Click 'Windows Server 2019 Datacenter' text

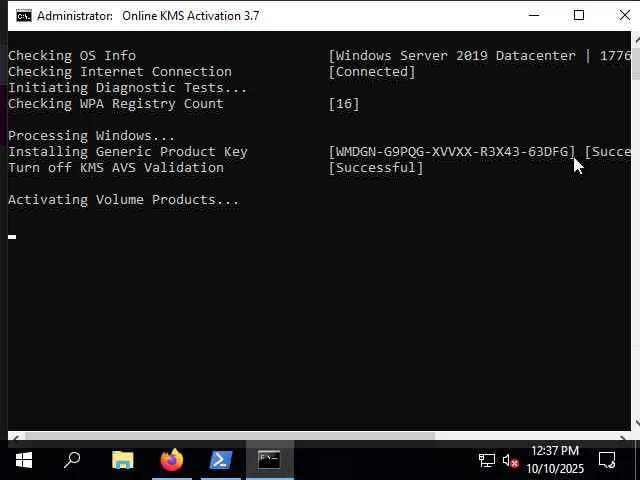point(456,56)
